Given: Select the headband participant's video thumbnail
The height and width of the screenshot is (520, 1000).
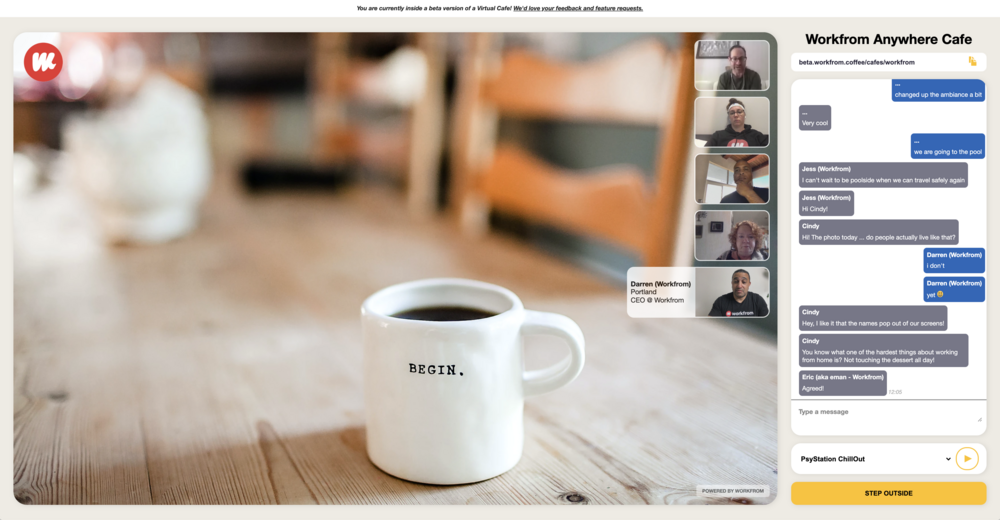Looking at the screenshot, I should (x=732, y=122).
